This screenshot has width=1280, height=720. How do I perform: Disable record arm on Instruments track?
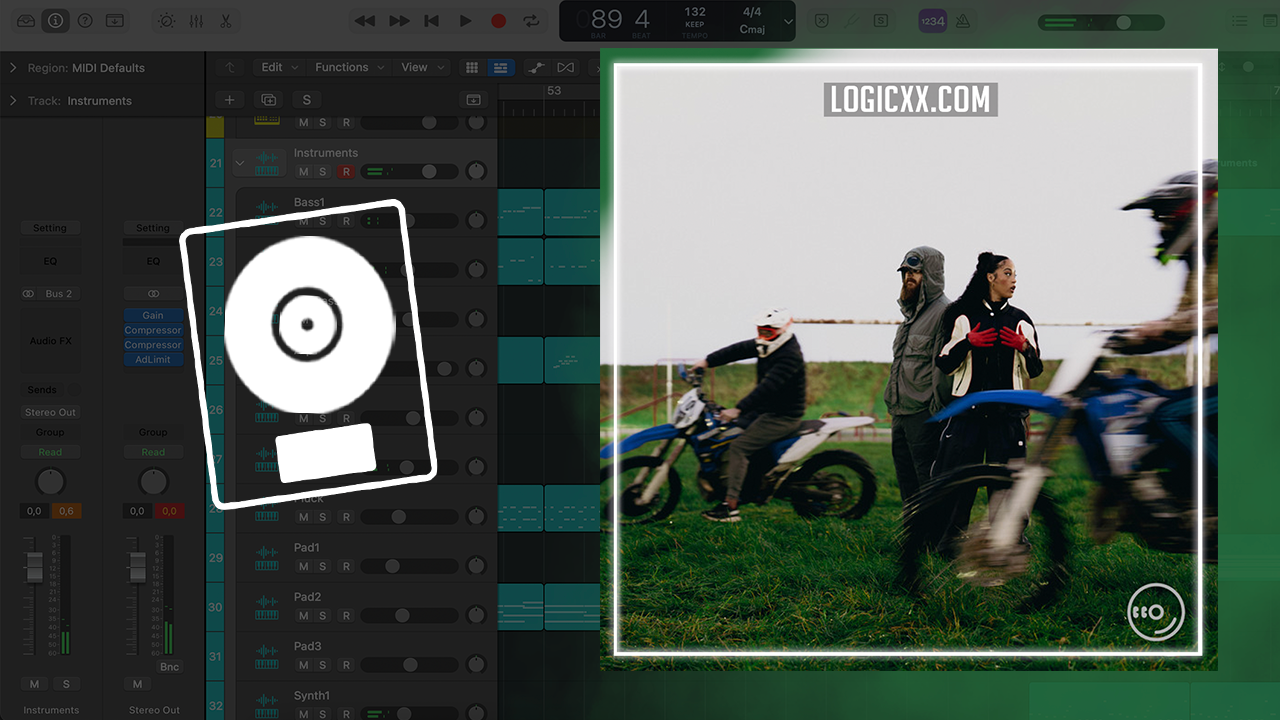[346, 172]
